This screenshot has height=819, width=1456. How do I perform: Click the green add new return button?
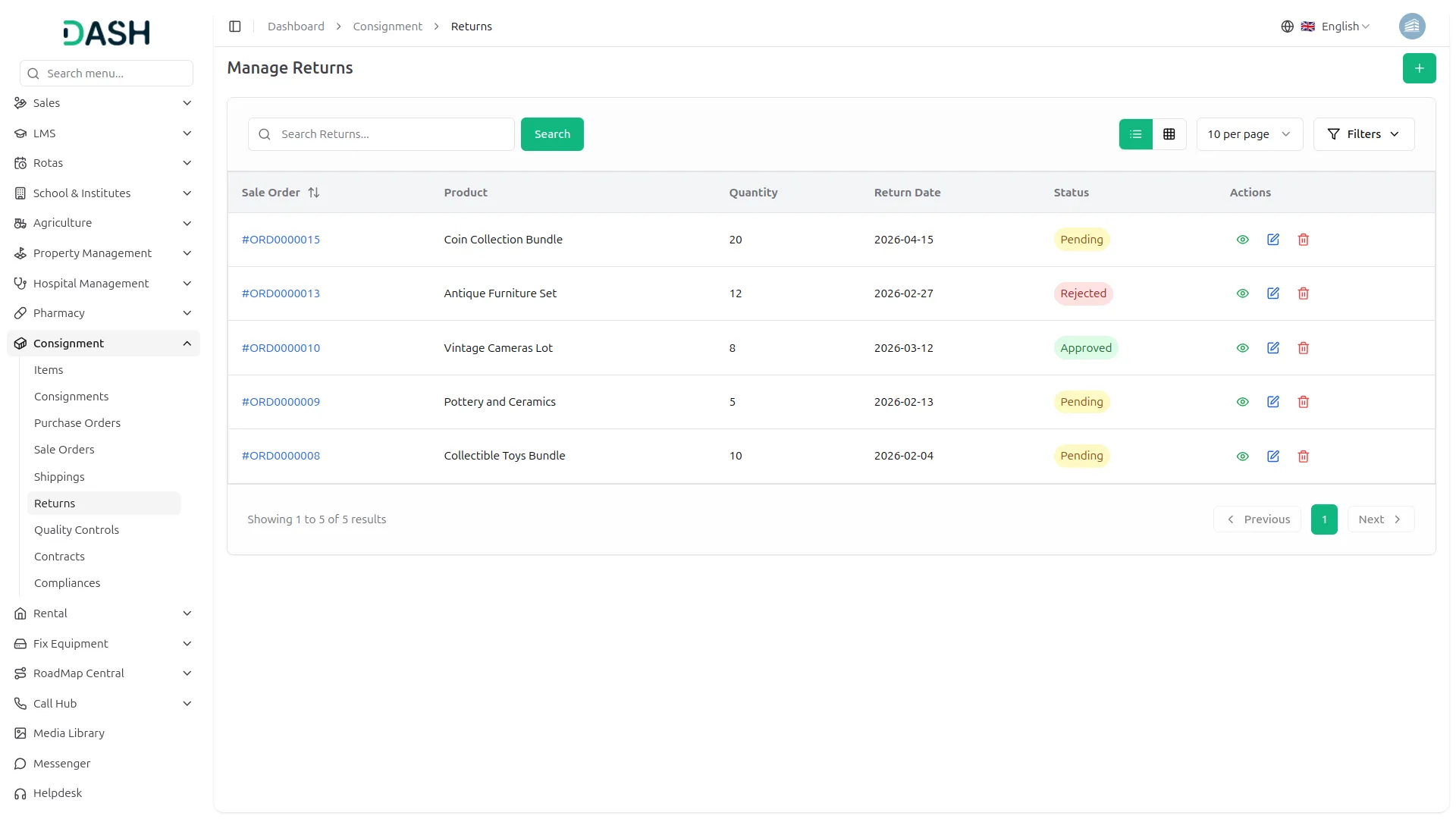[x=1419, y=68]
